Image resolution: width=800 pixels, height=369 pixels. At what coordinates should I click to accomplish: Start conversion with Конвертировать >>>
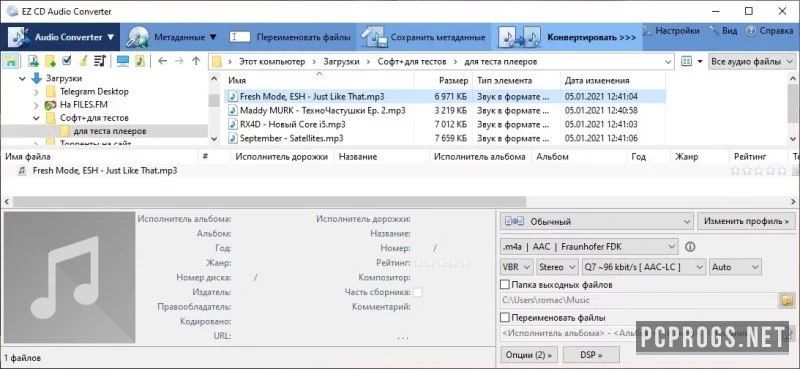pyautogui.click(x=566, y=37)
